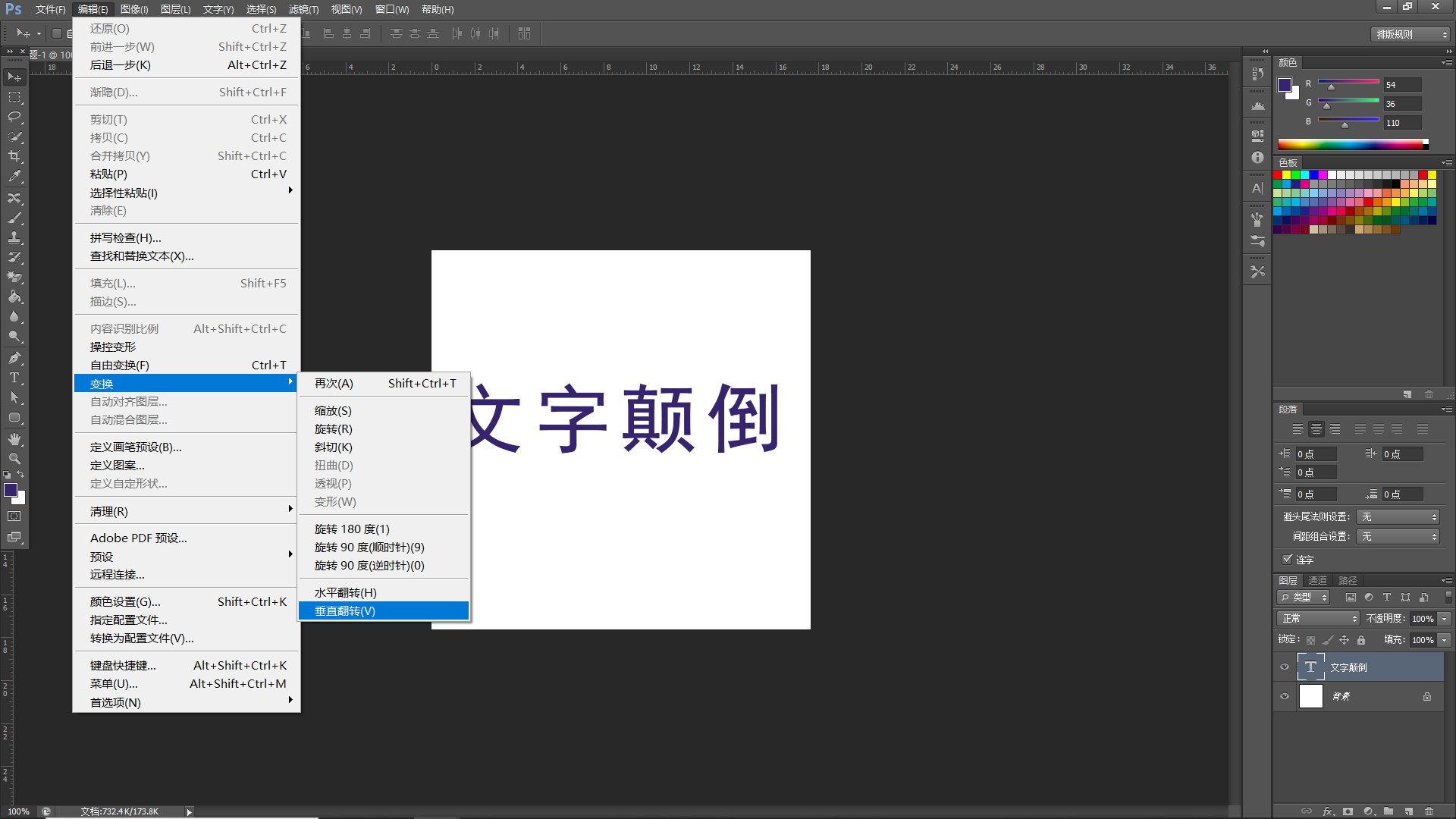Select the red swatch in the 色板 panel
This screenshot has width=1456, height=819.
pos(1278,174)
